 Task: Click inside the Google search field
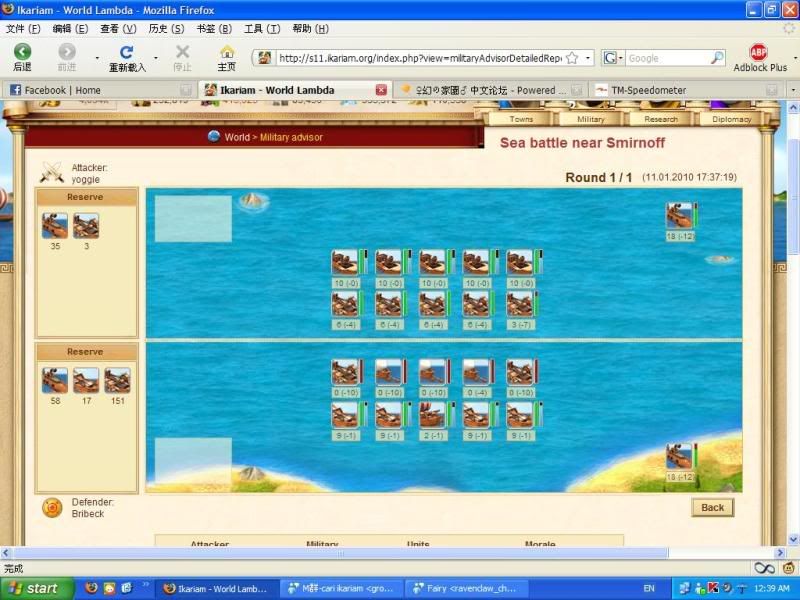[x=665, y=58]
